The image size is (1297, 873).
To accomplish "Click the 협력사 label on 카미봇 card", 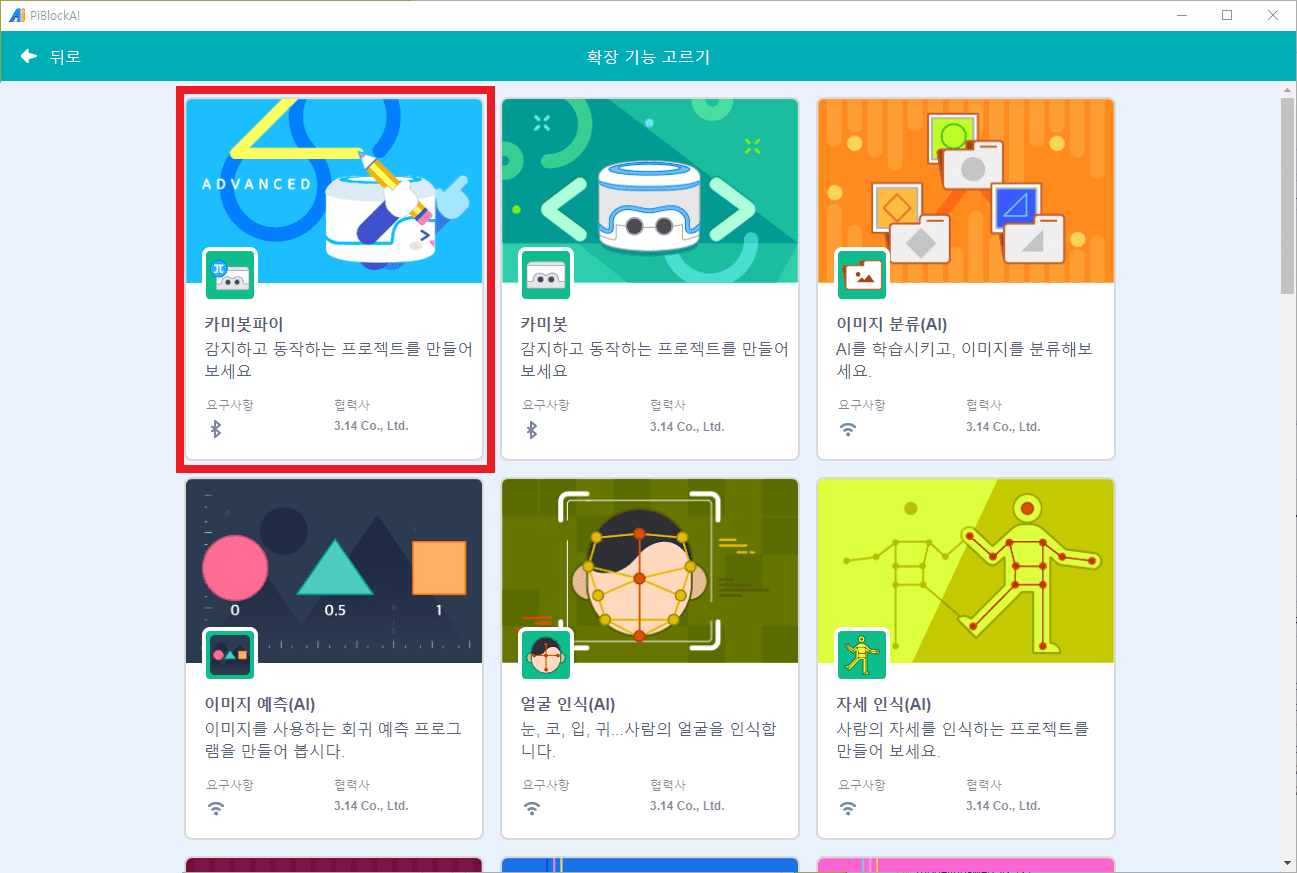I will (668, 405).
